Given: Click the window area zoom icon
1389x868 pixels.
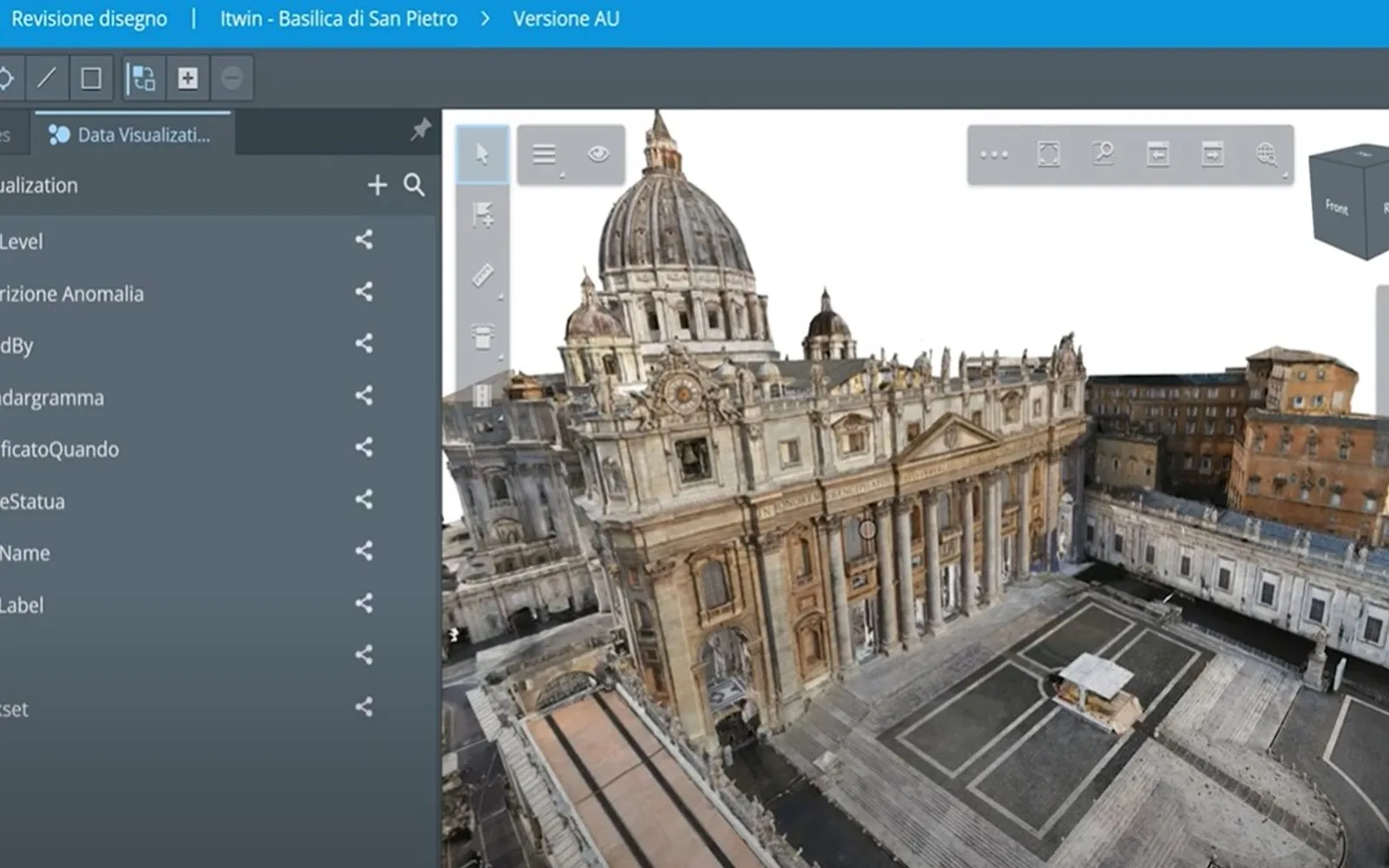Looking at the screenshot, I should pyautogui.click(x=1103, y=155).
